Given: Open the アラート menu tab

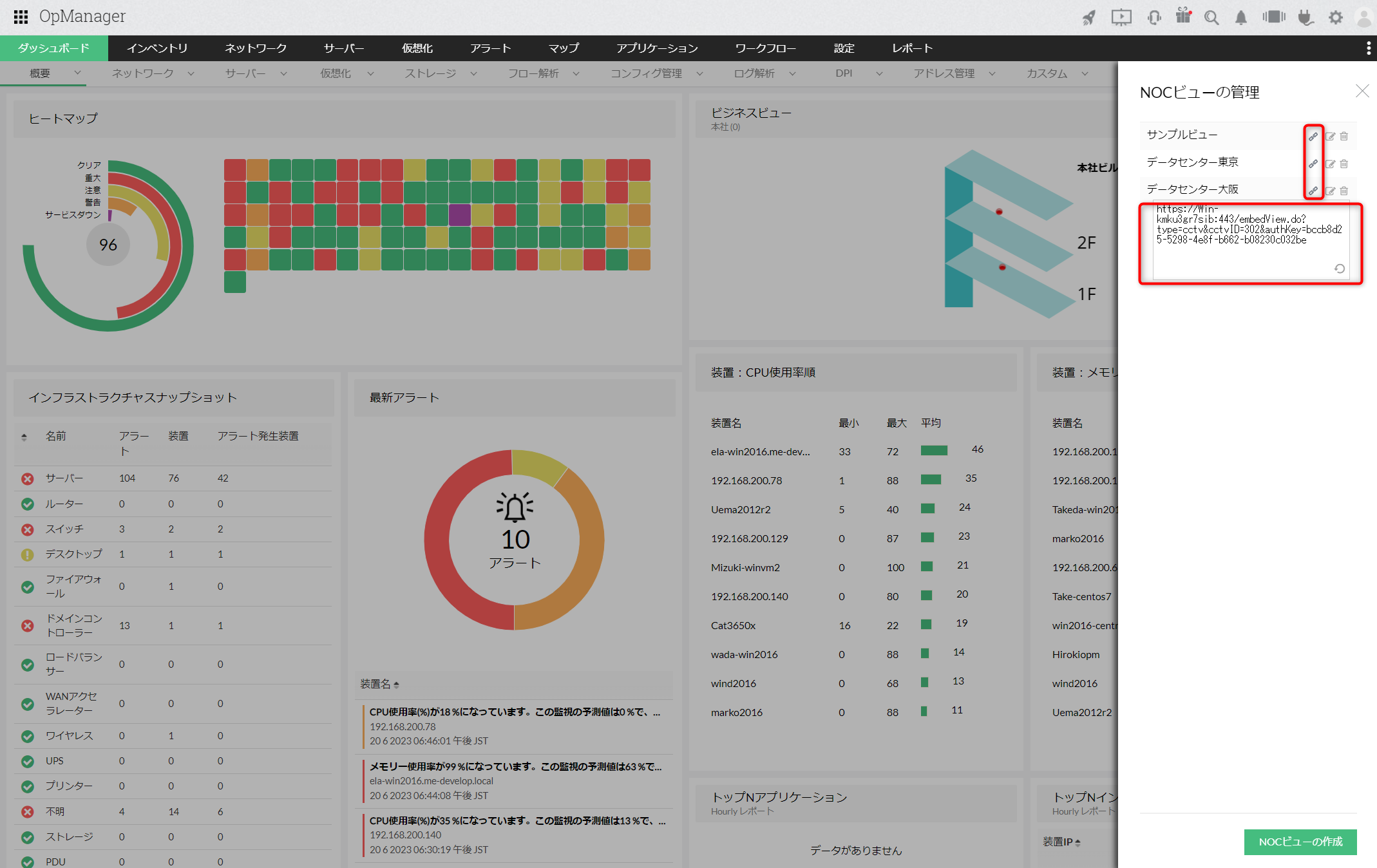Looking at the screenshot, I should (490, 48).
